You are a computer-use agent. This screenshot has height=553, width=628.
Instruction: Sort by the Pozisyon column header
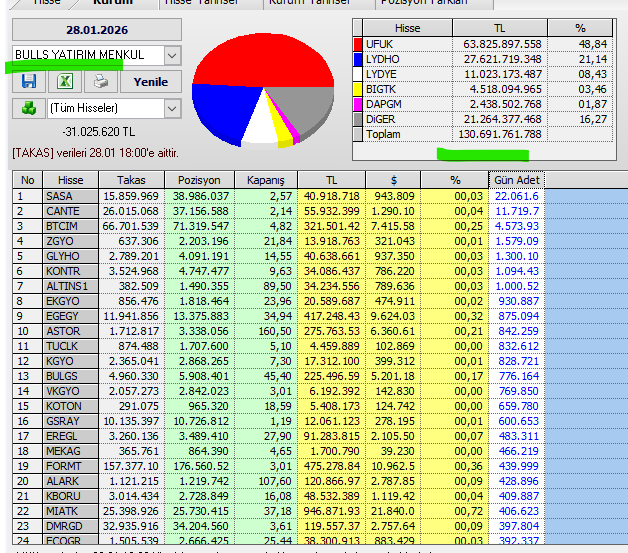click(x=199, y=180)
